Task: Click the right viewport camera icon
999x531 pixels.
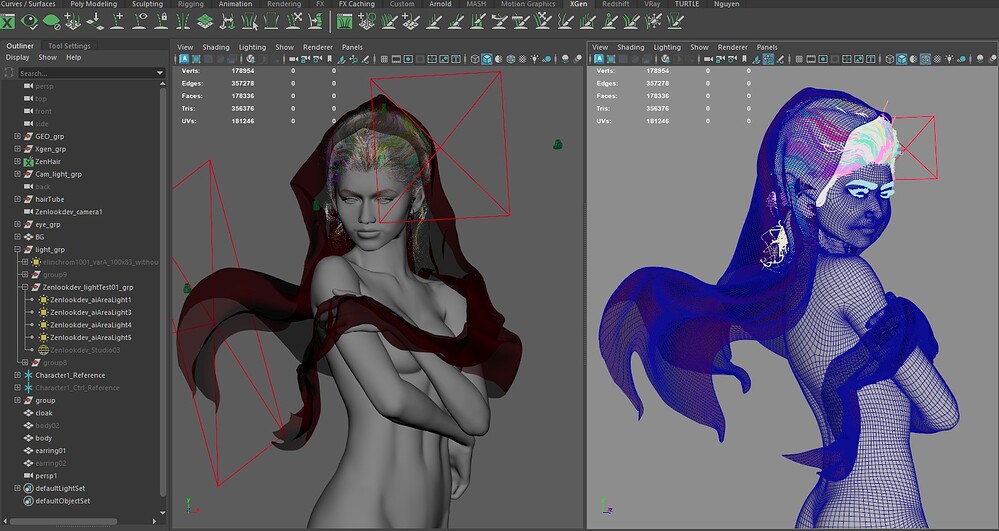Action: [x=708, y=59]
